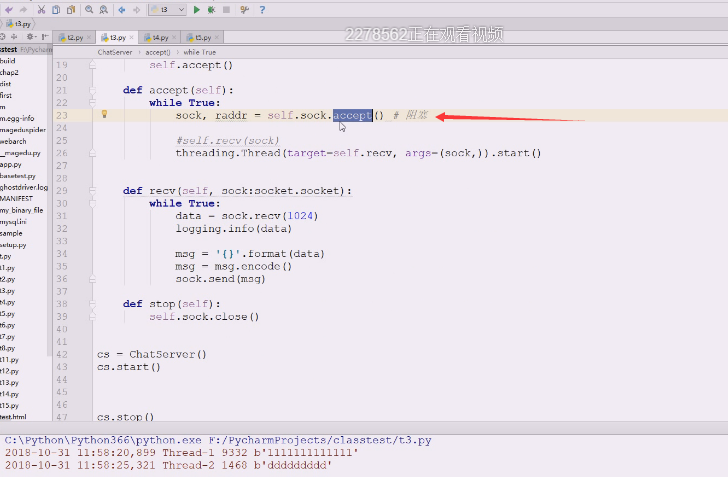Click the ChatServer breadcrumb
728x477 pixels.
pyautogui.click(x=115, y=52)
